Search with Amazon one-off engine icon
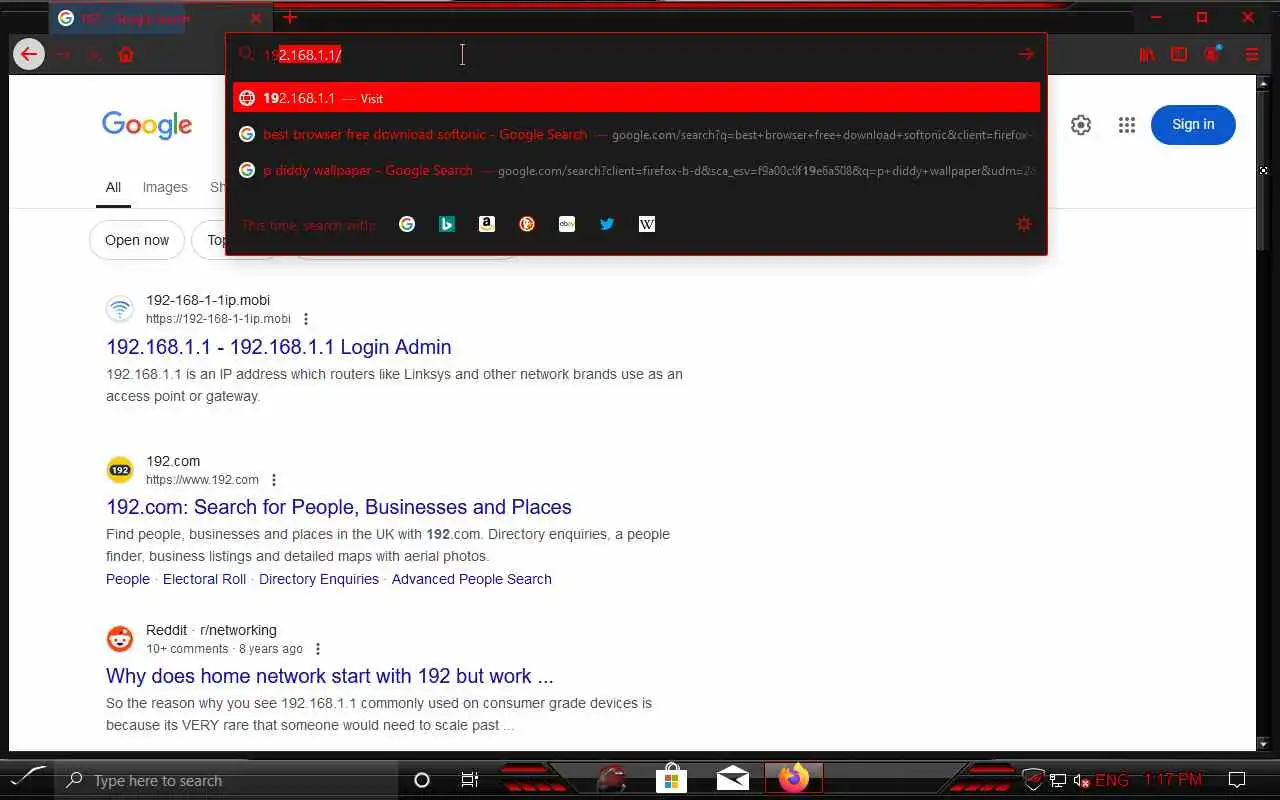 click(487, 224)
